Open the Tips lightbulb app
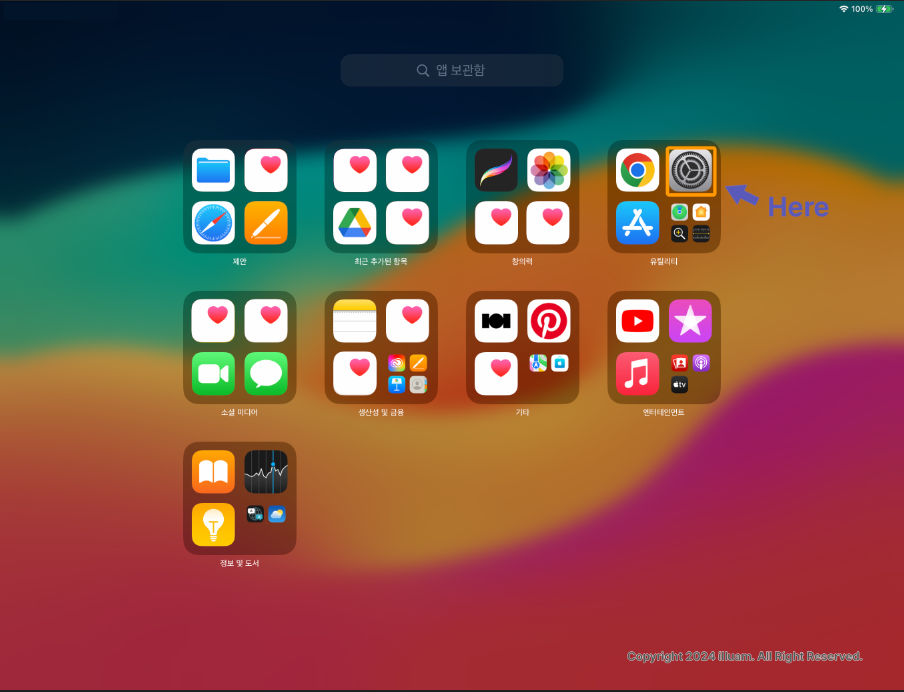This screenshot has height=692, width=904. coord(213,525)
